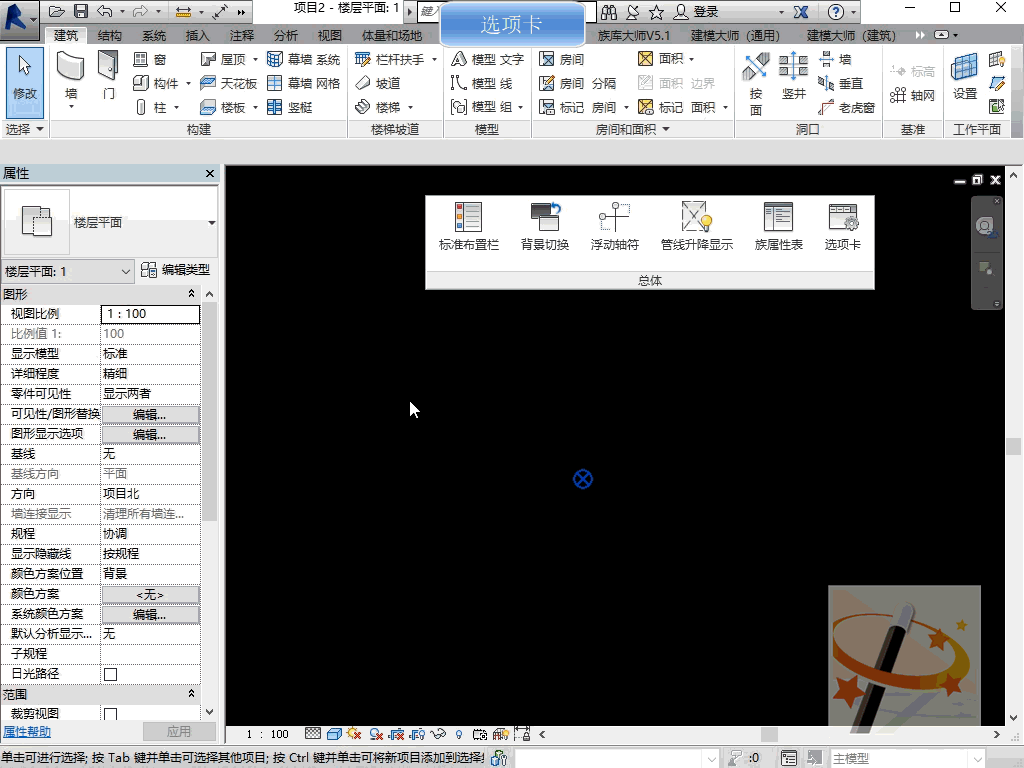Switch to the 视图 ribbon tab
Image resolution: width=1024 pixels, height=768 pixels.
329,35
